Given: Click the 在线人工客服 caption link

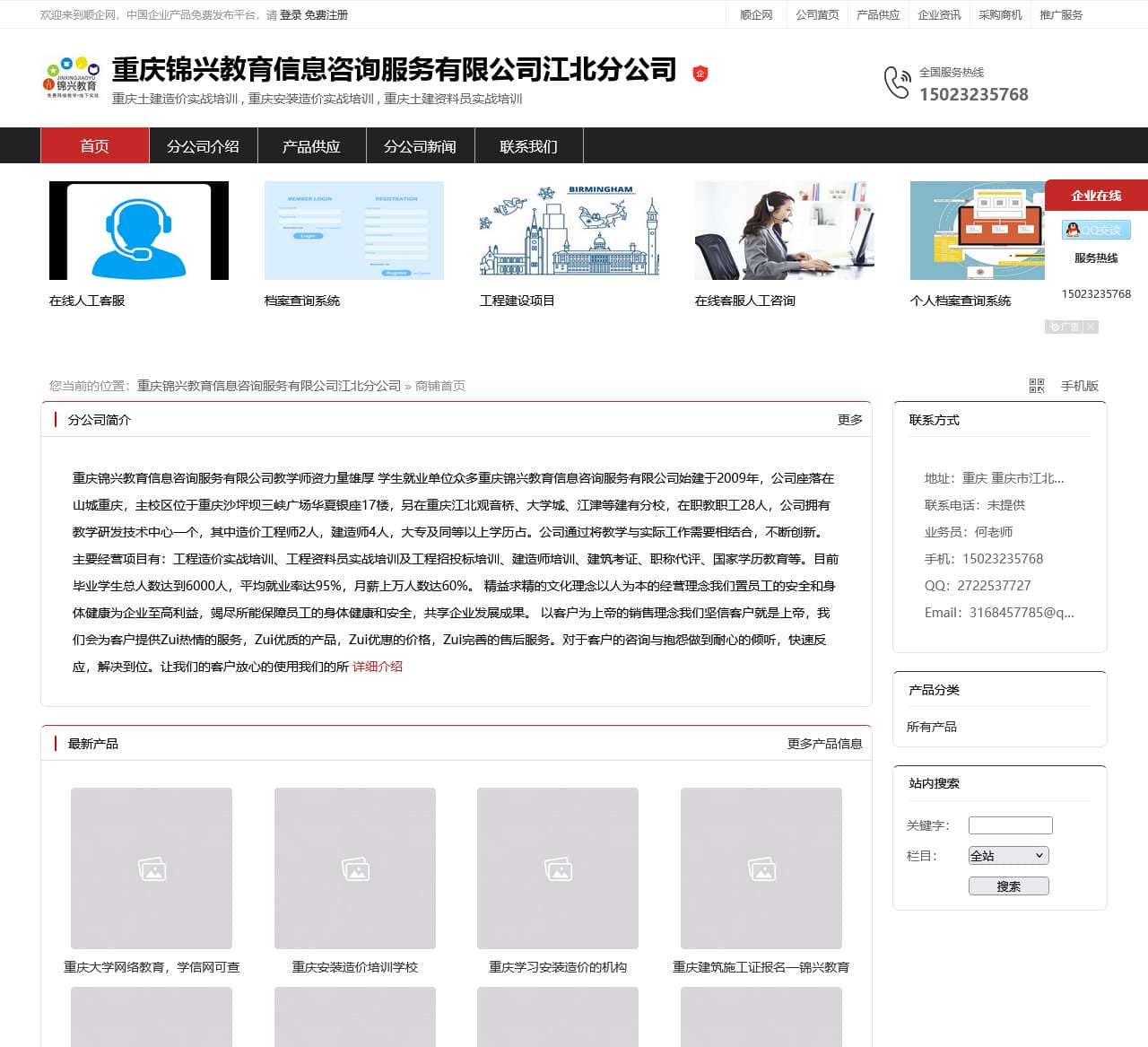Looking at the screenshot, I should point(87,301).
